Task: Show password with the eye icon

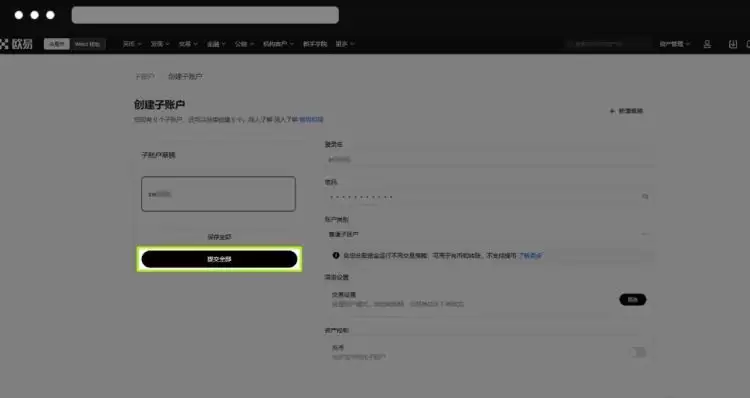Action: pos(645,197)
